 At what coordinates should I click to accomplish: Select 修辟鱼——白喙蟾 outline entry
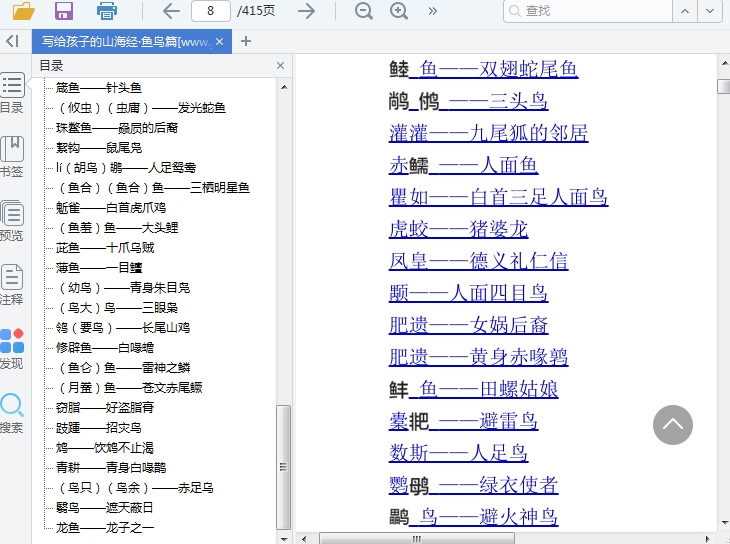pos(105,348)
